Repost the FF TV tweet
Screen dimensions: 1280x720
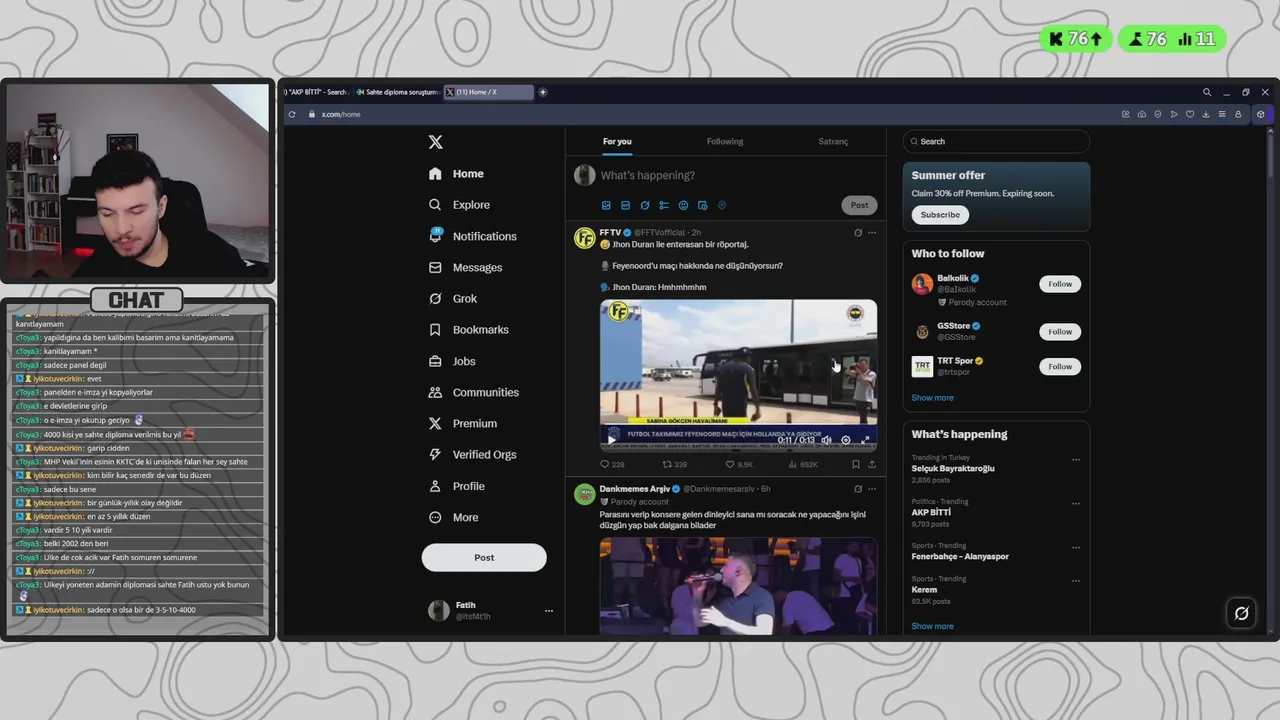(x=675, y=464)
